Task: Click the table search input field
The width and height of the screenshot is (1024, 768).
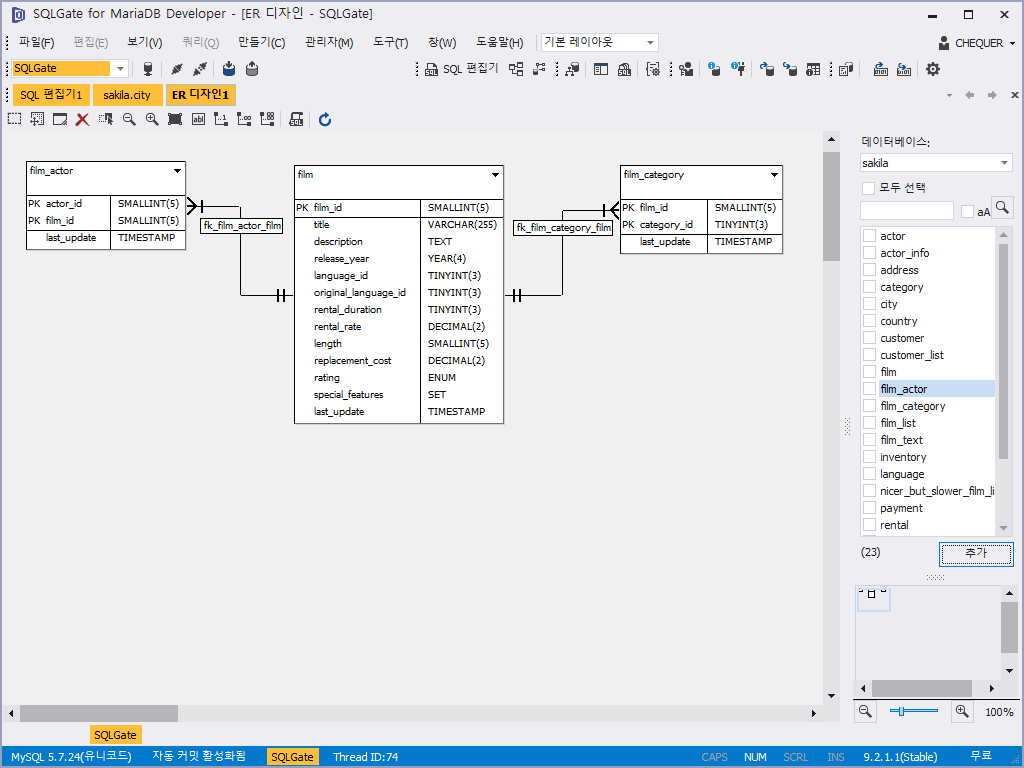Action: tap(906, 210)
